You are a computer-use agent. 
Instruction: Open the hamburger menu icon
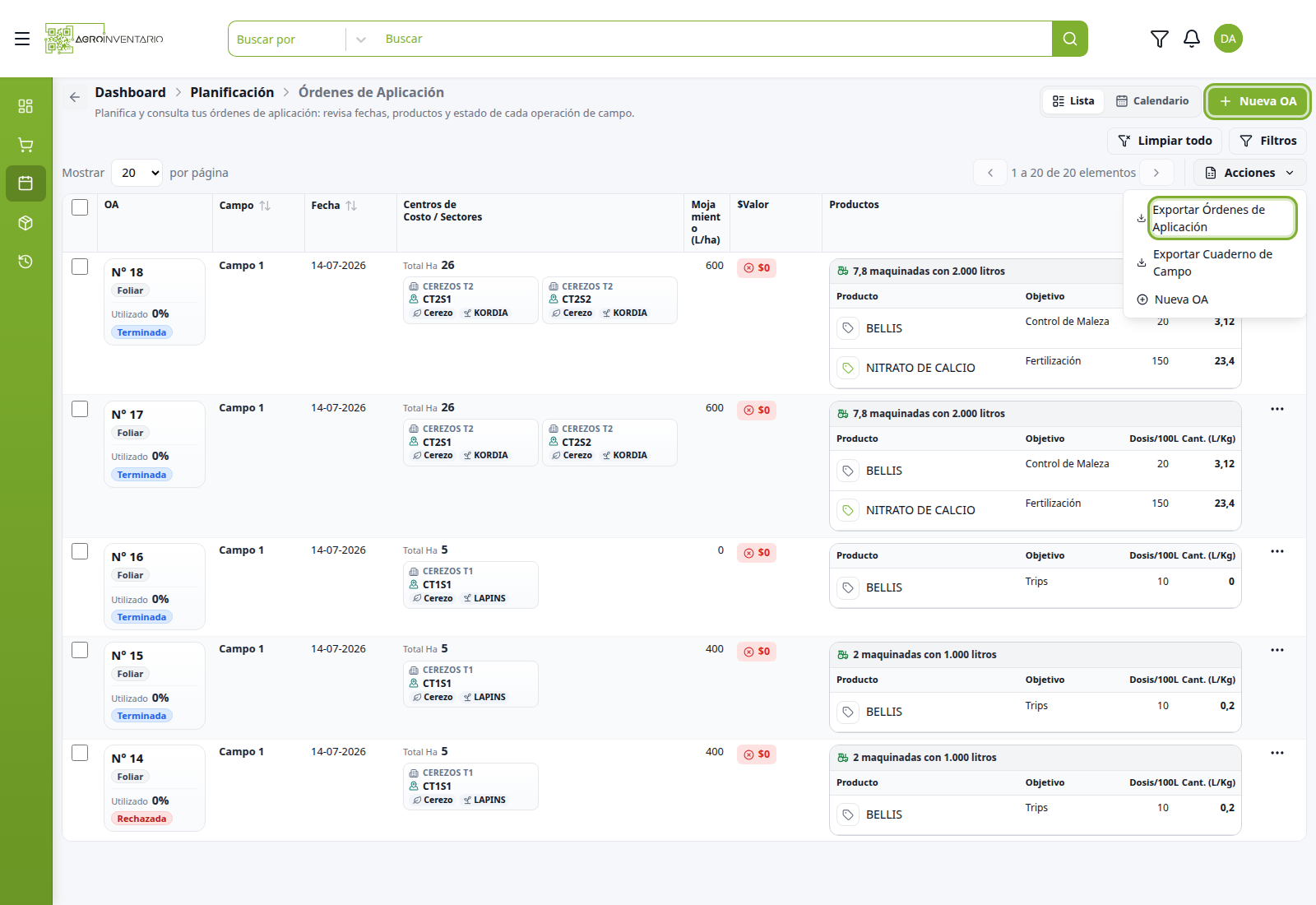click(x=22, y=39)
